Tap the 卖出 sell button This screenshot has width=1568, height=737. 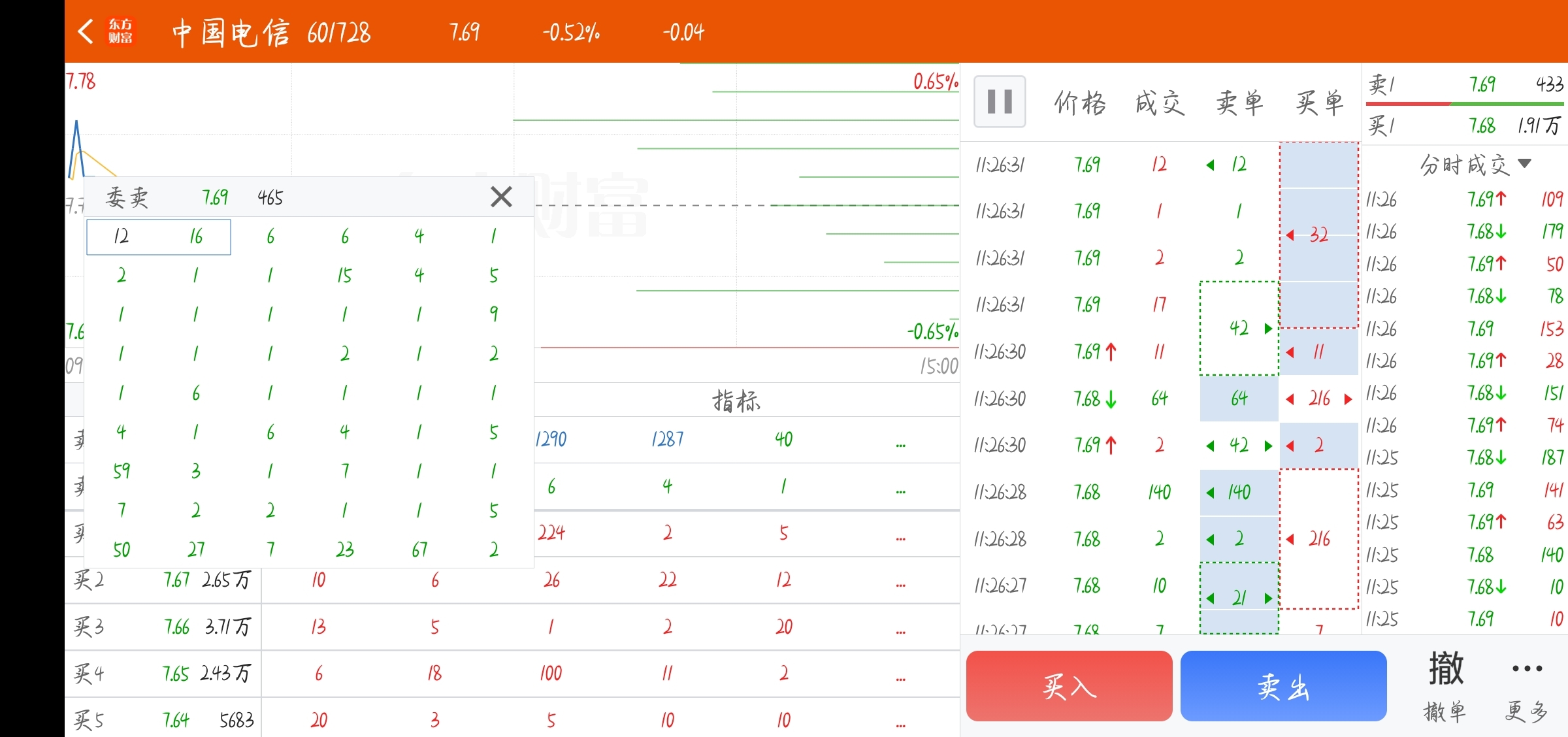click(1283, 686)
